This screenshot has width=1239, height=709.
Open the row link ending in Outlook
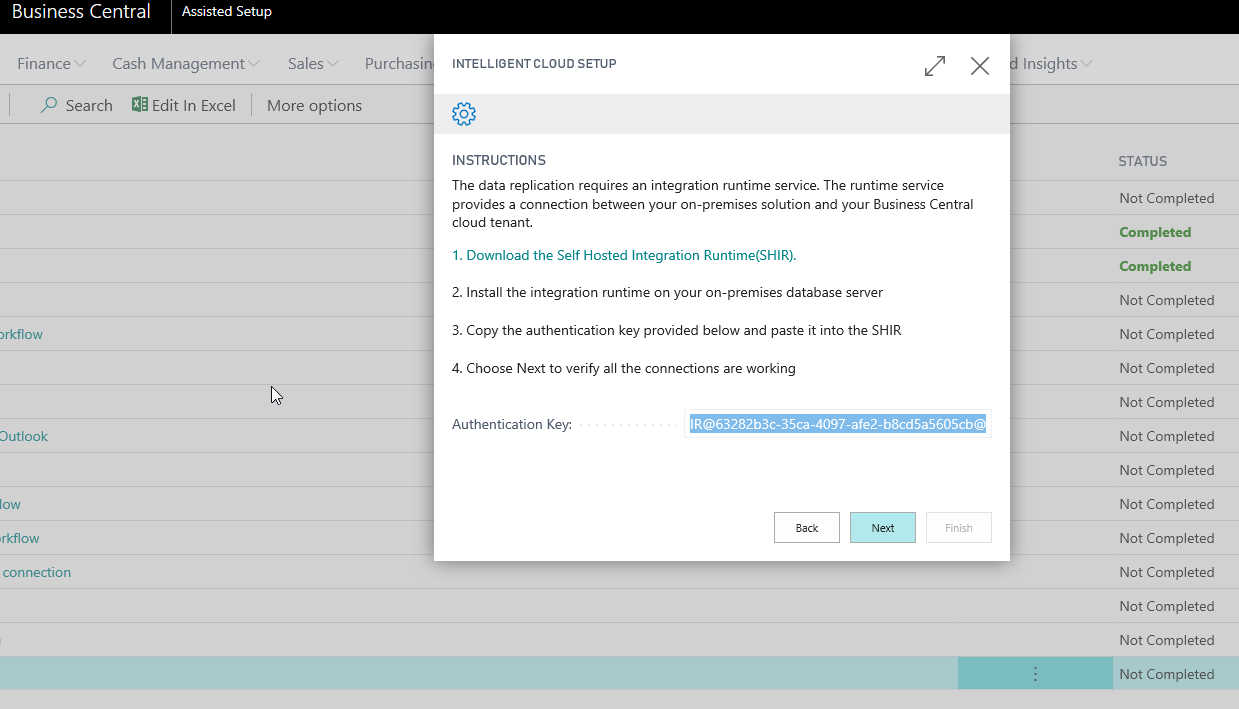(x=24, y=436)
